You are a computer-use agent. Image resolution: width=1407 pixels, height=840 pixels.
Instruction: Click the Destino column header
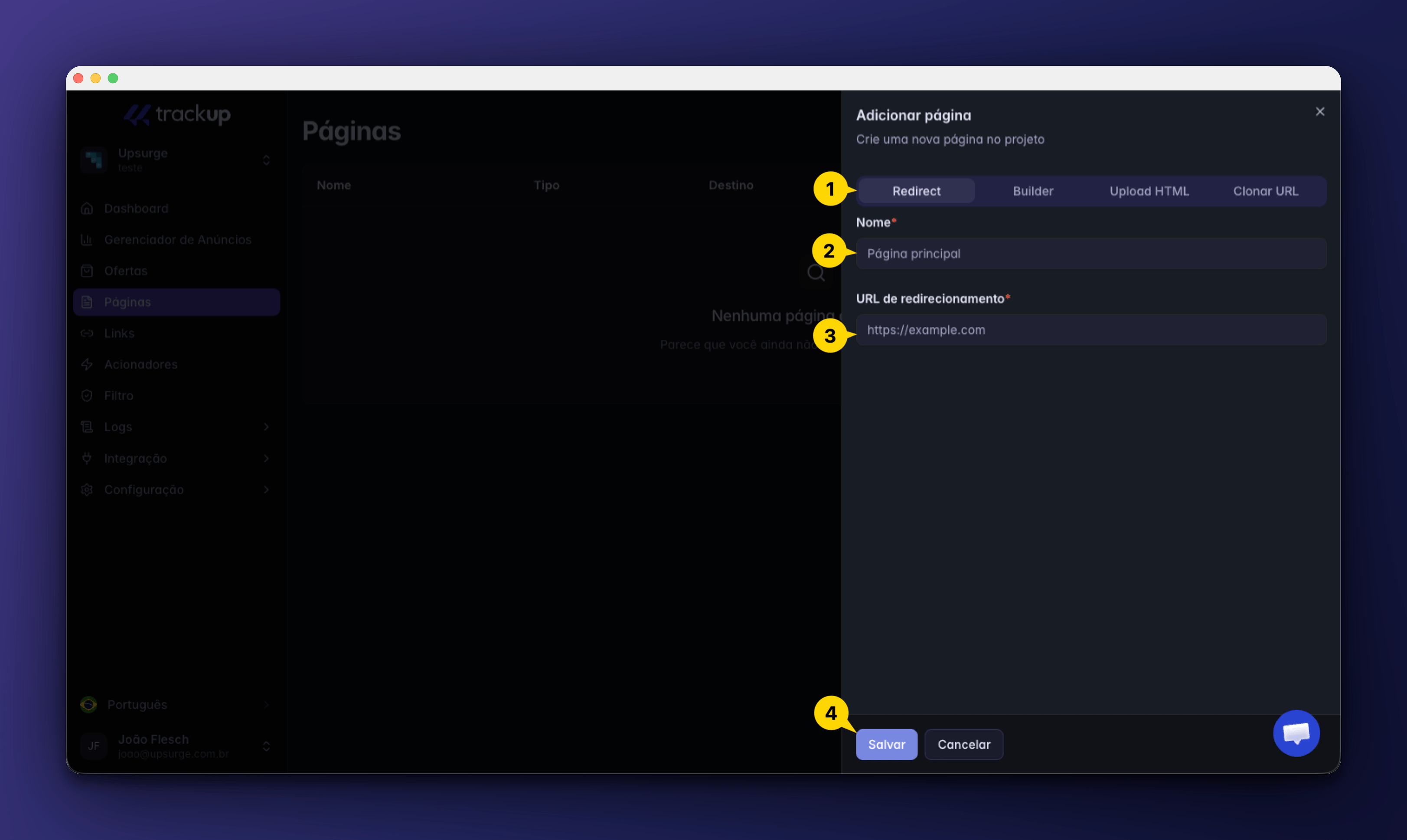pos(731,185)
